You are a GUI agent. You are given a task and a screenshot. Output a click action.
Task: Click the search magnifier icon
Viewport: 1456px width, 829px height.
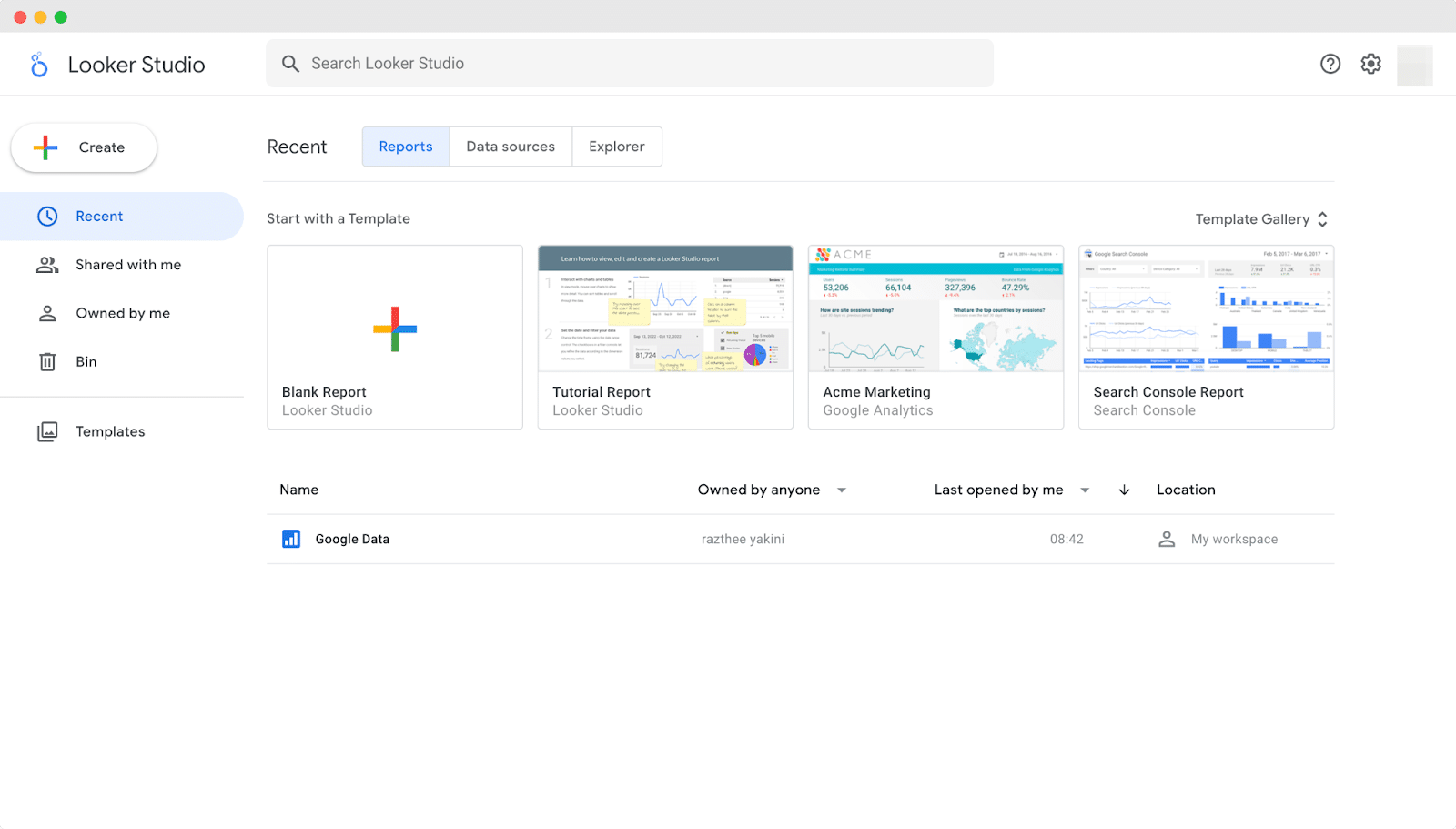[x=290, y=64]
